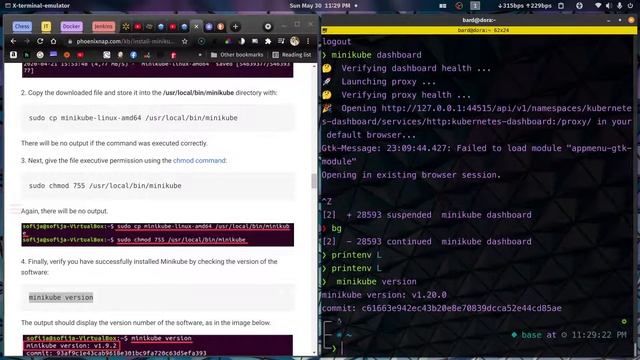This screenshot has width=640, height=360.
Task: Switch to the Chess tab group
Action: pyautogui.click(x=22, y=27)
